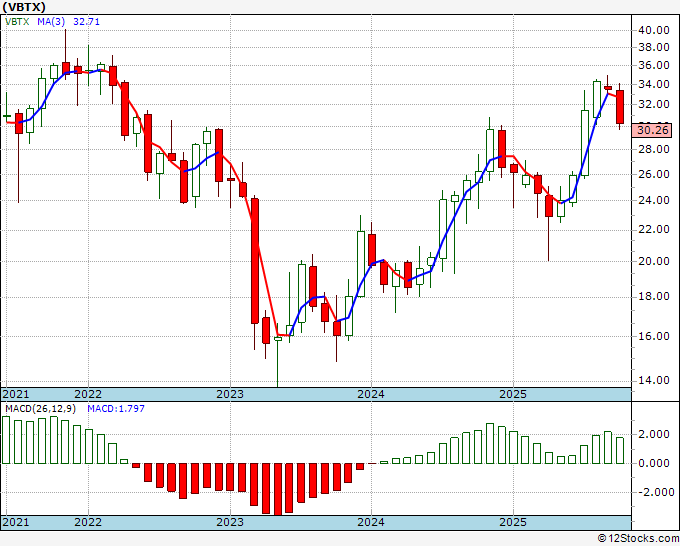Click the 34.00 price axis label
The width and height of the screenshot is (680, 546).
click(654, 84)
